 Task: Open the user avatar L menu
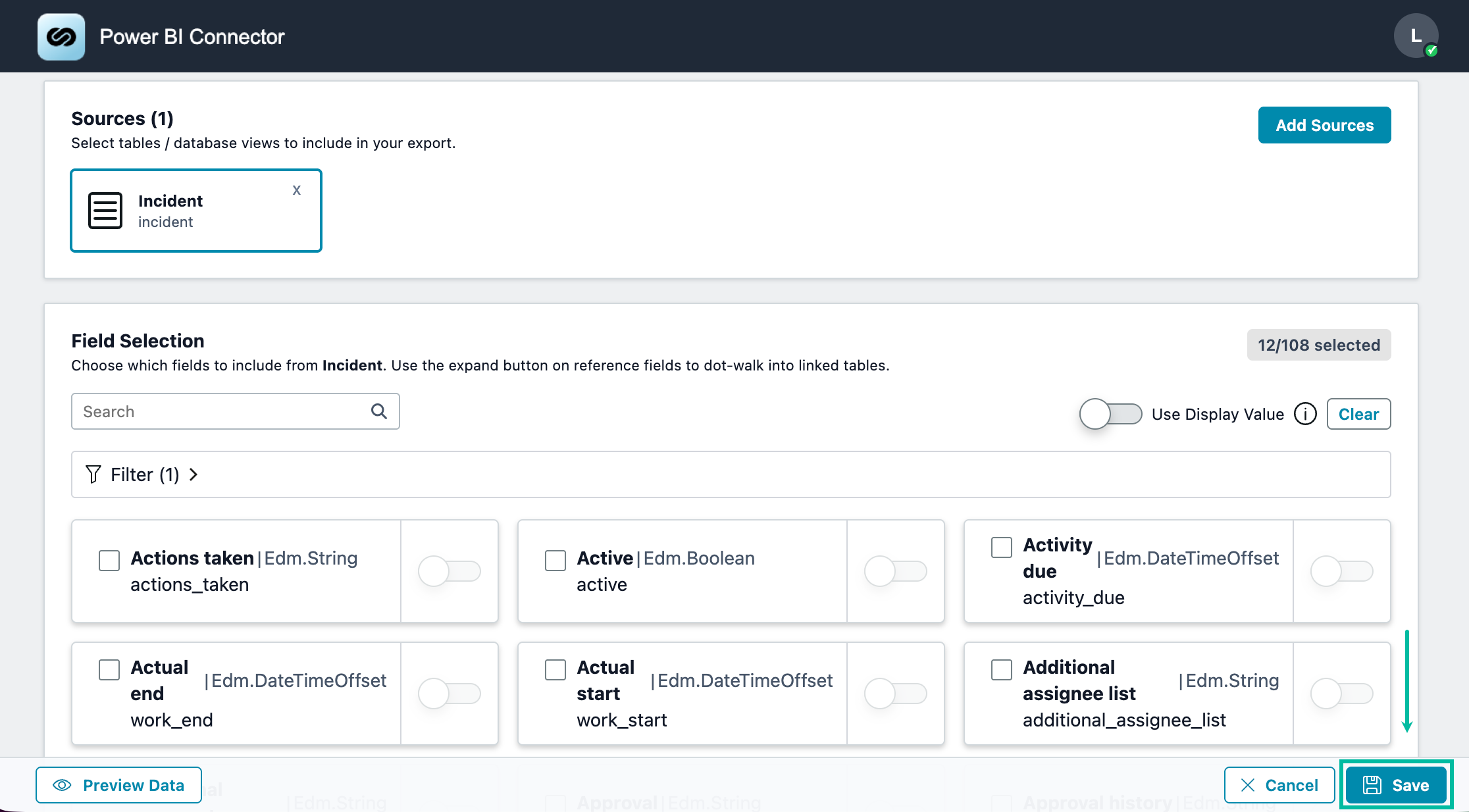(1416, 36)
